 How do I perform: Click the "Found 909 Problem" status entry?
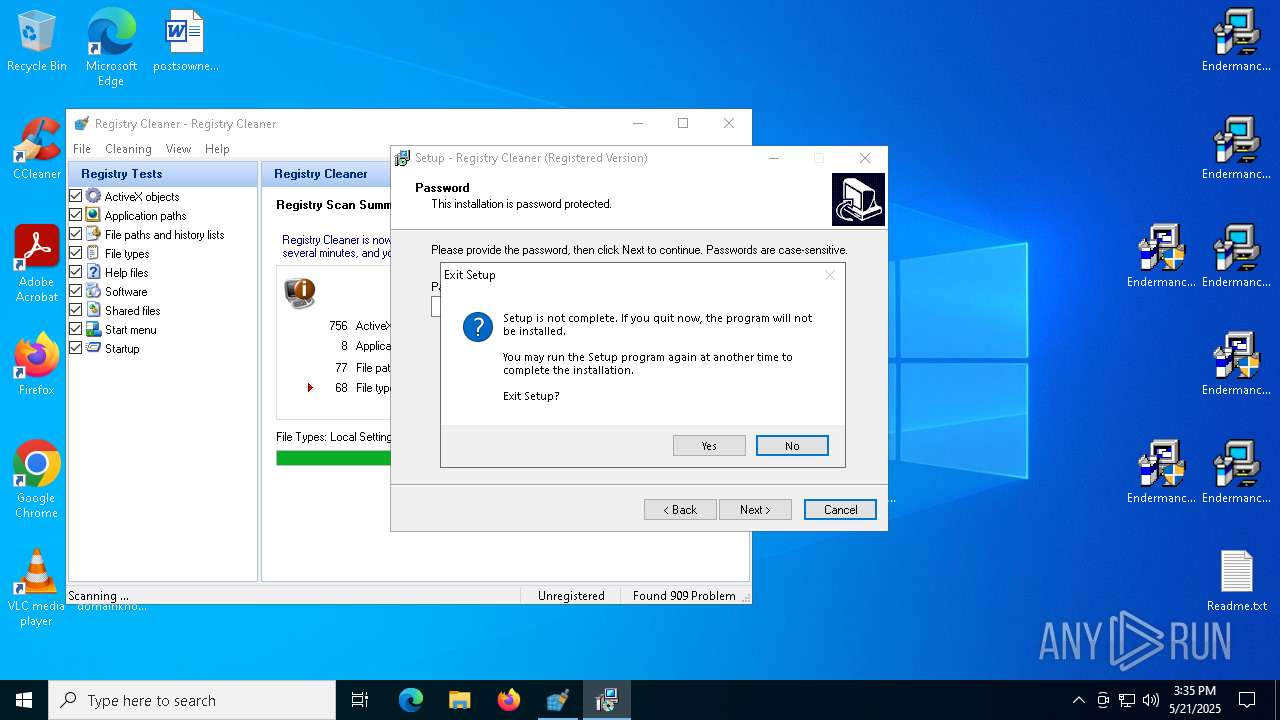[684, 596]
